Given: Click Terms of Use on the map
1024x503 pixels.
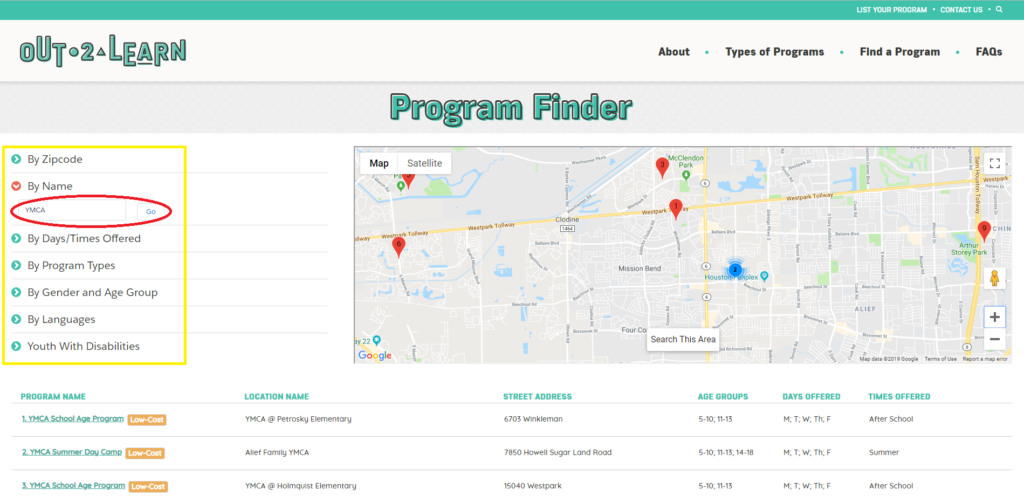Looking at the screenshot, I should click(940, 359).
